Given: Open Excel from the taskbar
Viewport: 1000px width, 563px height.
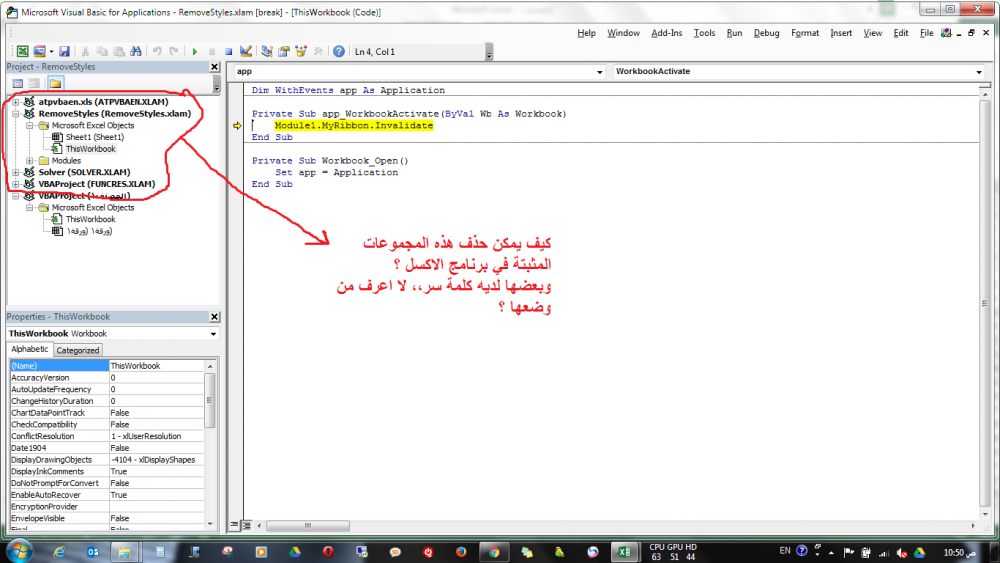Looking at the screenshot, I should click(625, 552).
